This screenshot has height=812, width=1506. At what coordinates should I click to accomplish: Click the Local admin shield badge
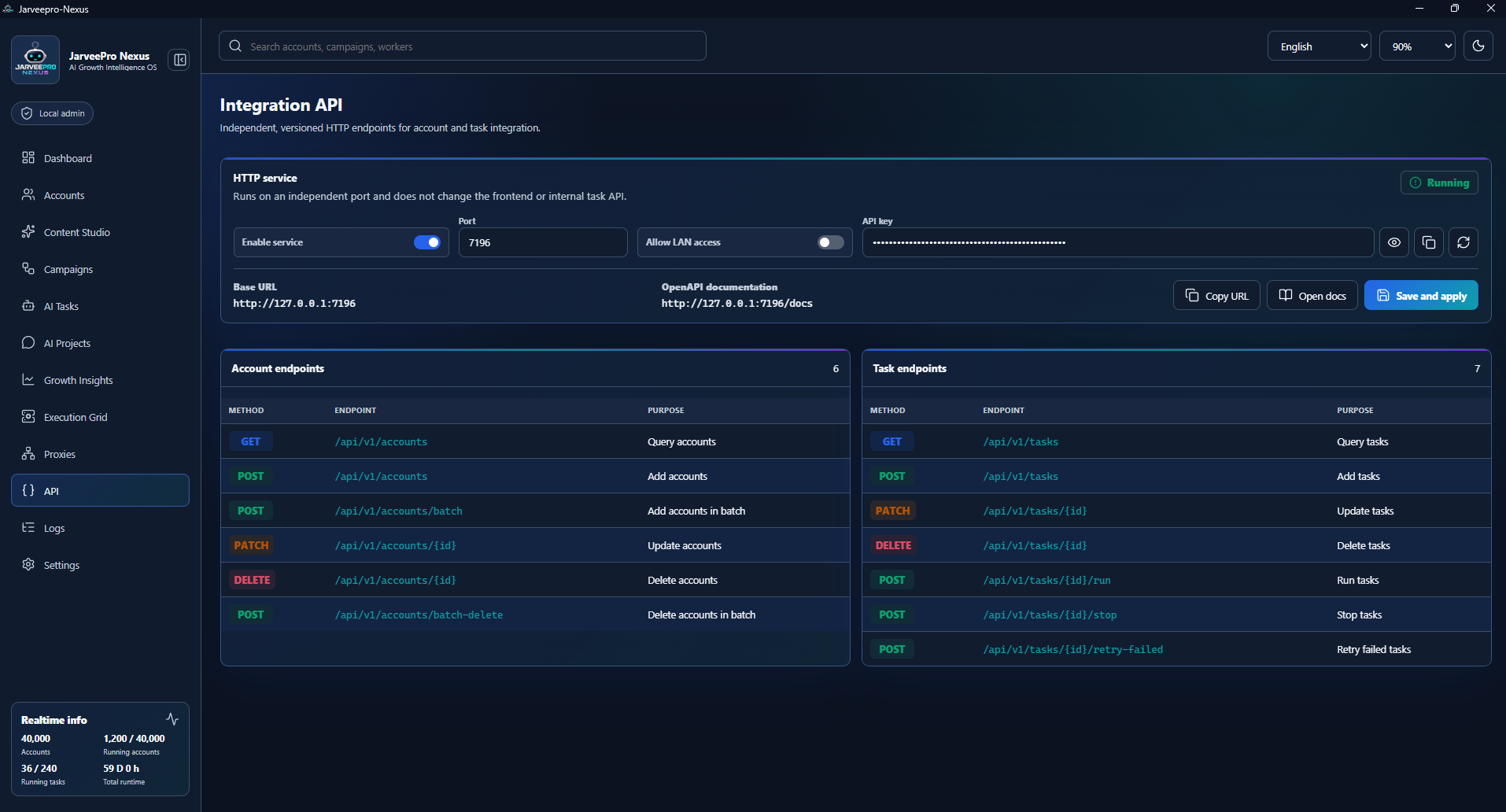[52, 113]
